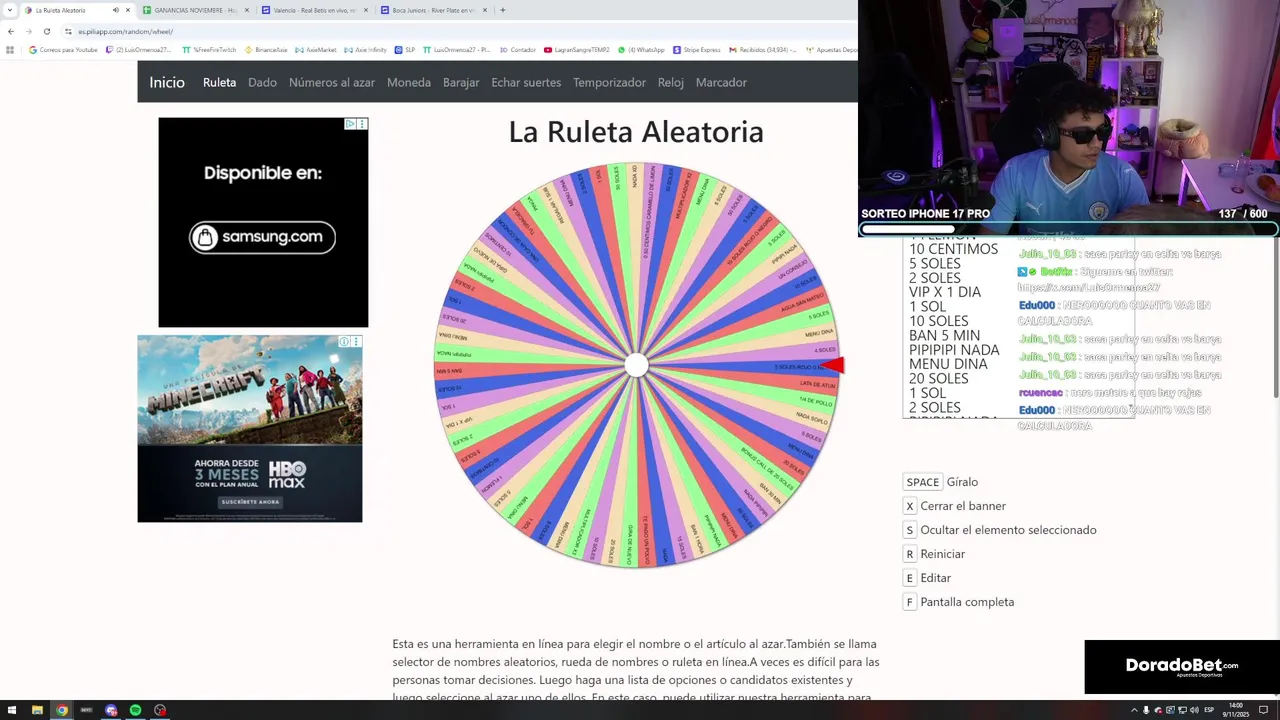This screenshot has width=1280, height=720.
Task: Click the chat panel scrollbar
Action: click(1276, 320)
